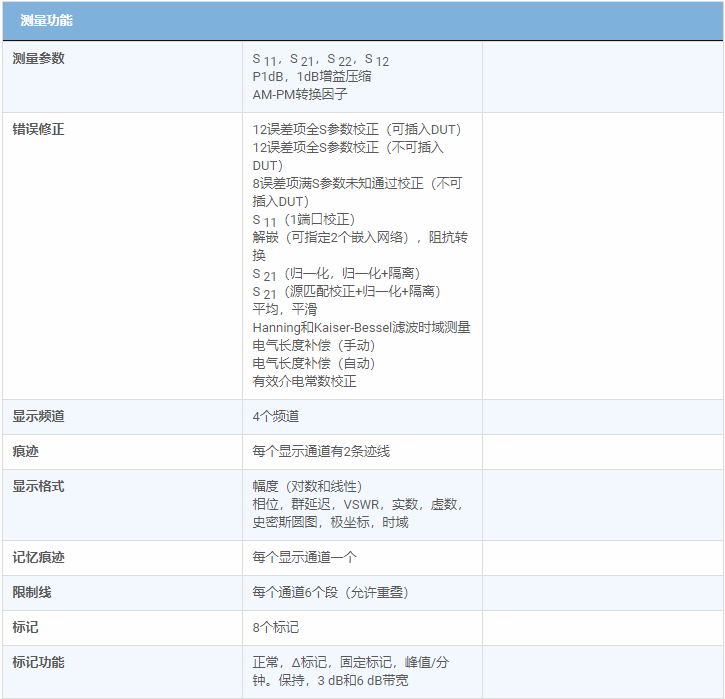Screen dimensions: 725x699
Task: Select the 标记功能 row label
Action: [38, 662]
